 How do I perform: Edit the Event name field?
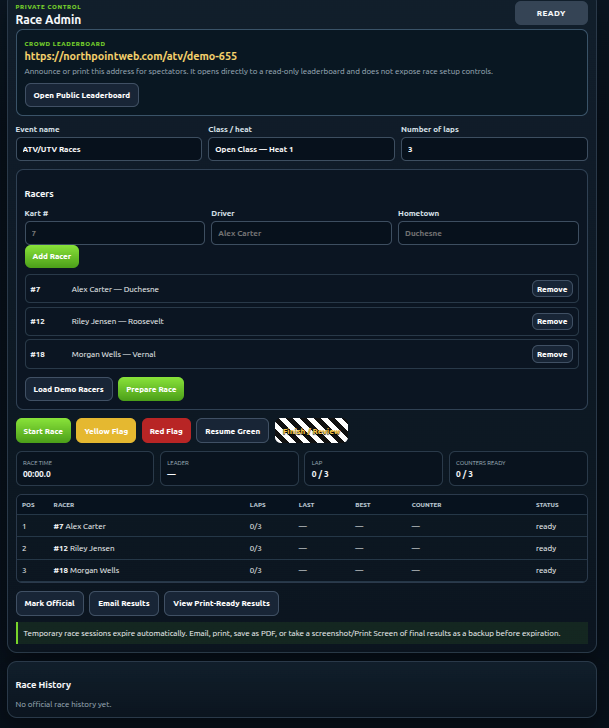109,150
